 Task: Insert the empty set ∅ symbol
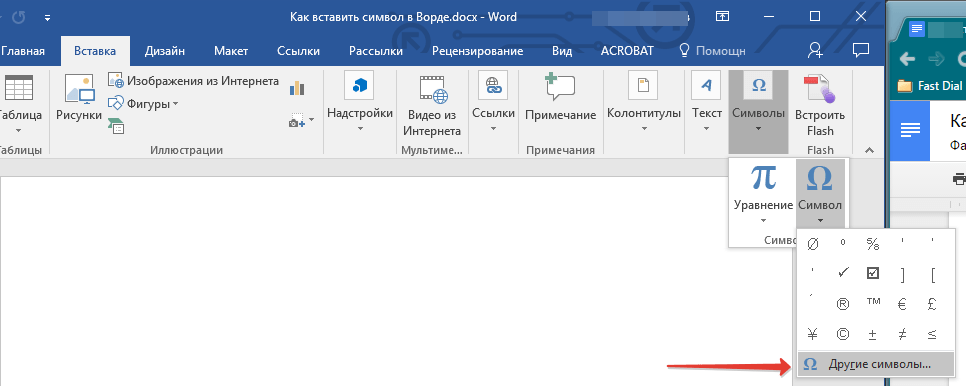pos(813,244)
